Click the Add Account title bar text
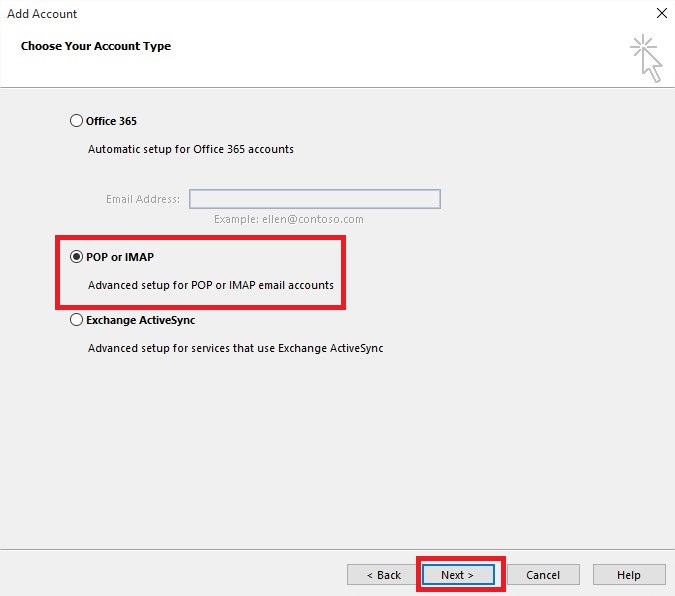The height and width of the screenshot is (596, 675). pos(42,14)
